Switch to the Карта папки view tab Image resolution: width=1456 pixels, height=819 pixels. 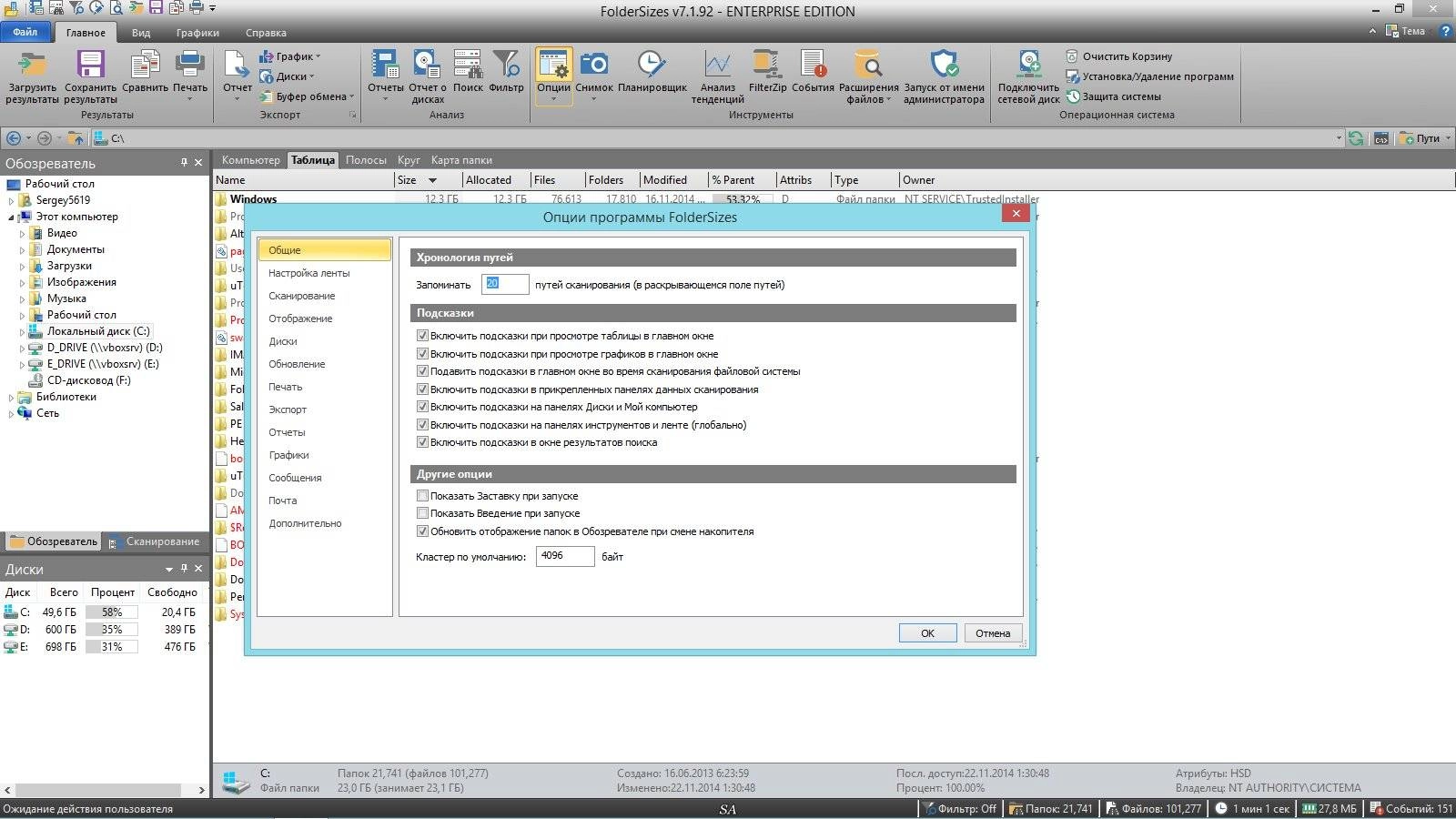461,160
